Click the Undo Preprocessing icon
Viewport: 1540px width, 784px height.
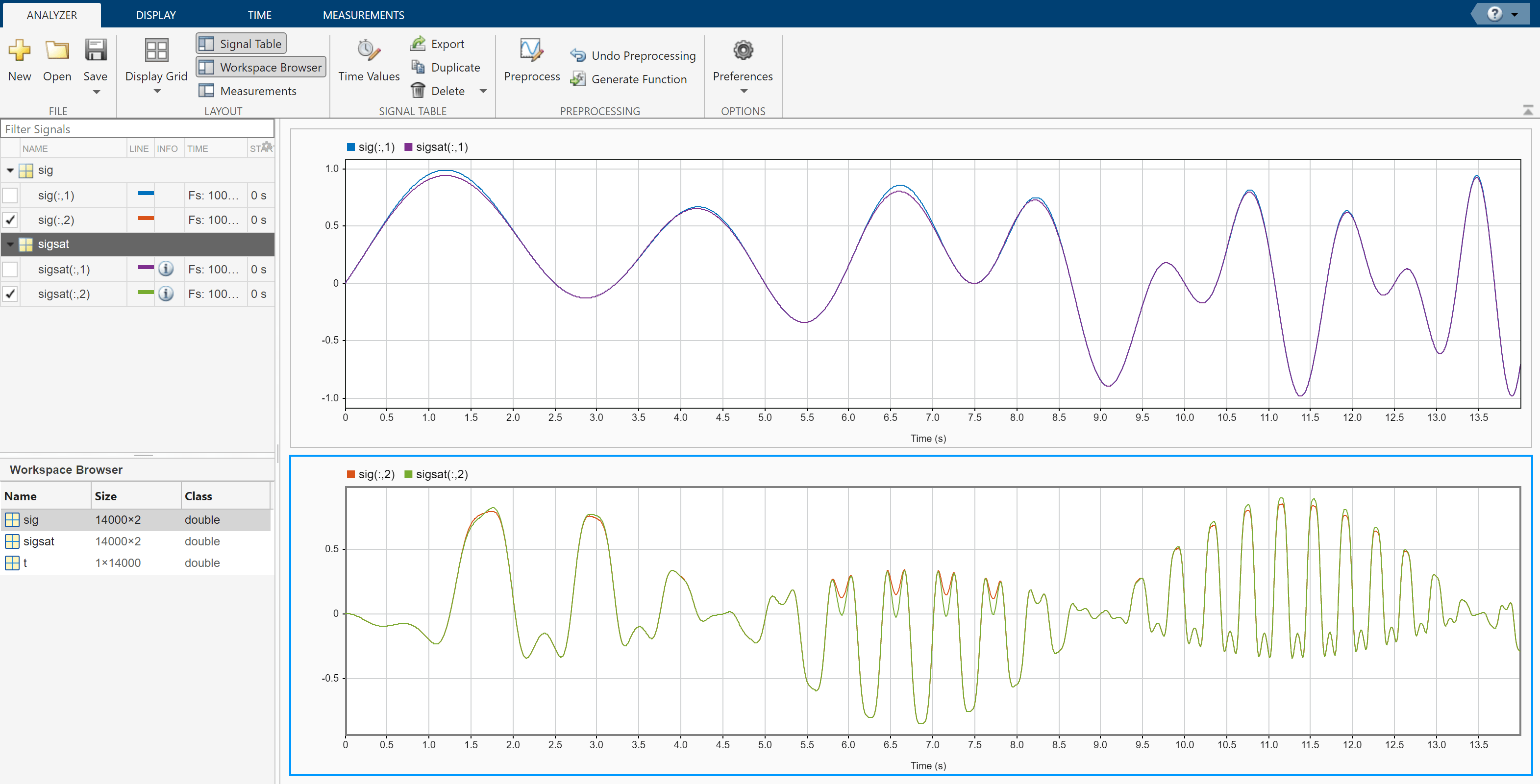(x=579, y=54)
